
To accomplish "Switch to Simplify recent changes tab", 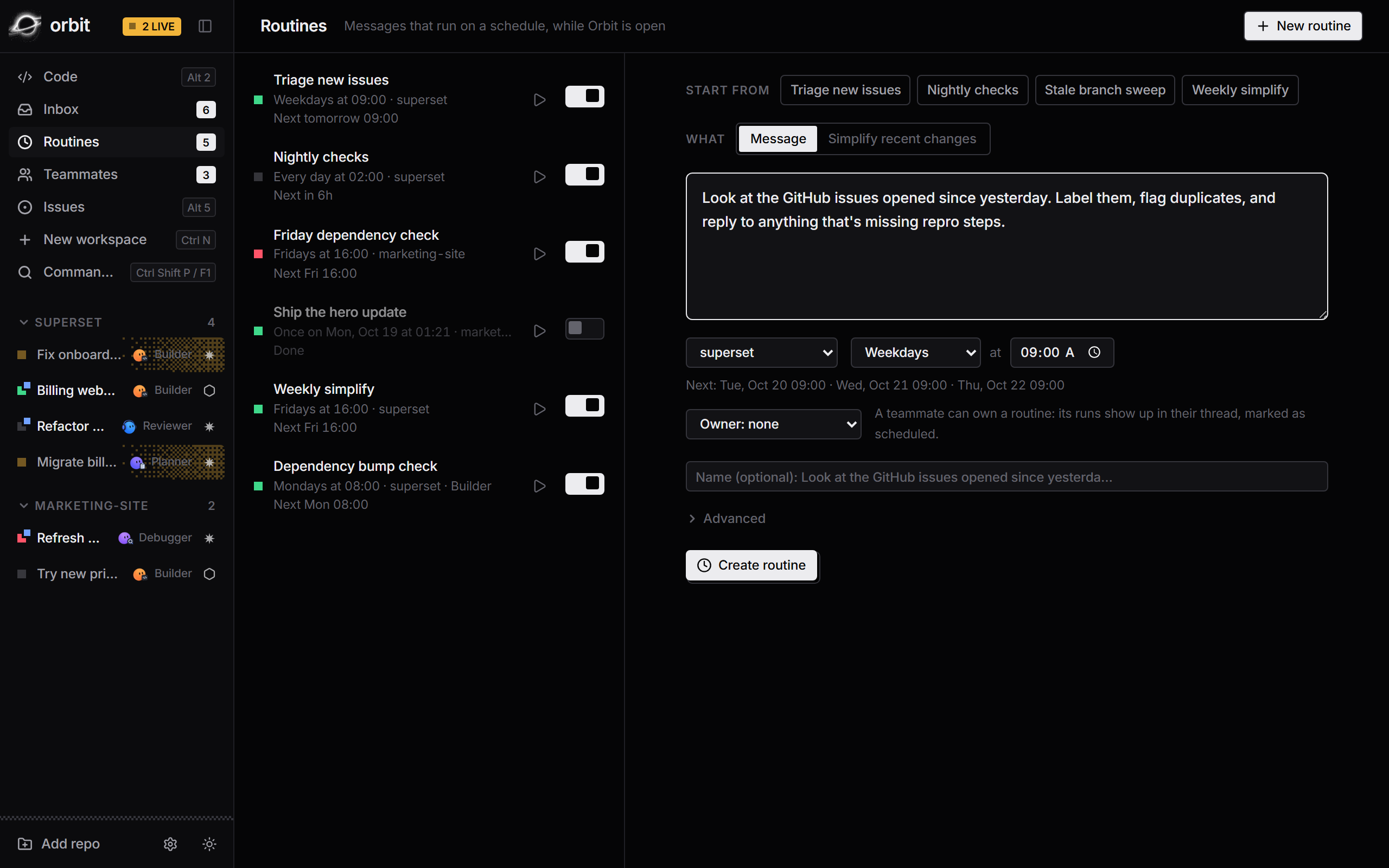I will 902,138.
